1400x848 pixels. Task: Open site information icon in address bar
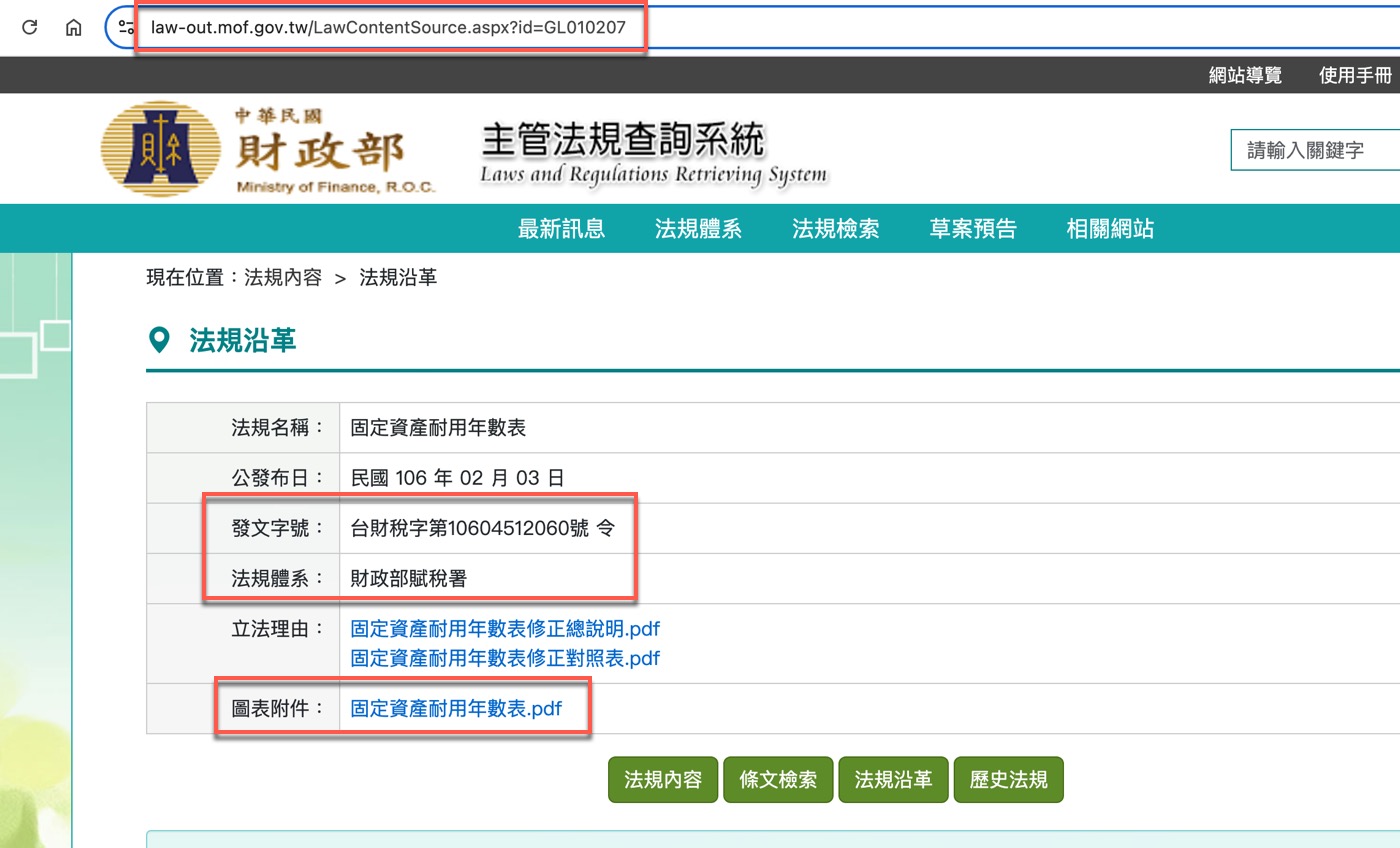coord(127,27)
